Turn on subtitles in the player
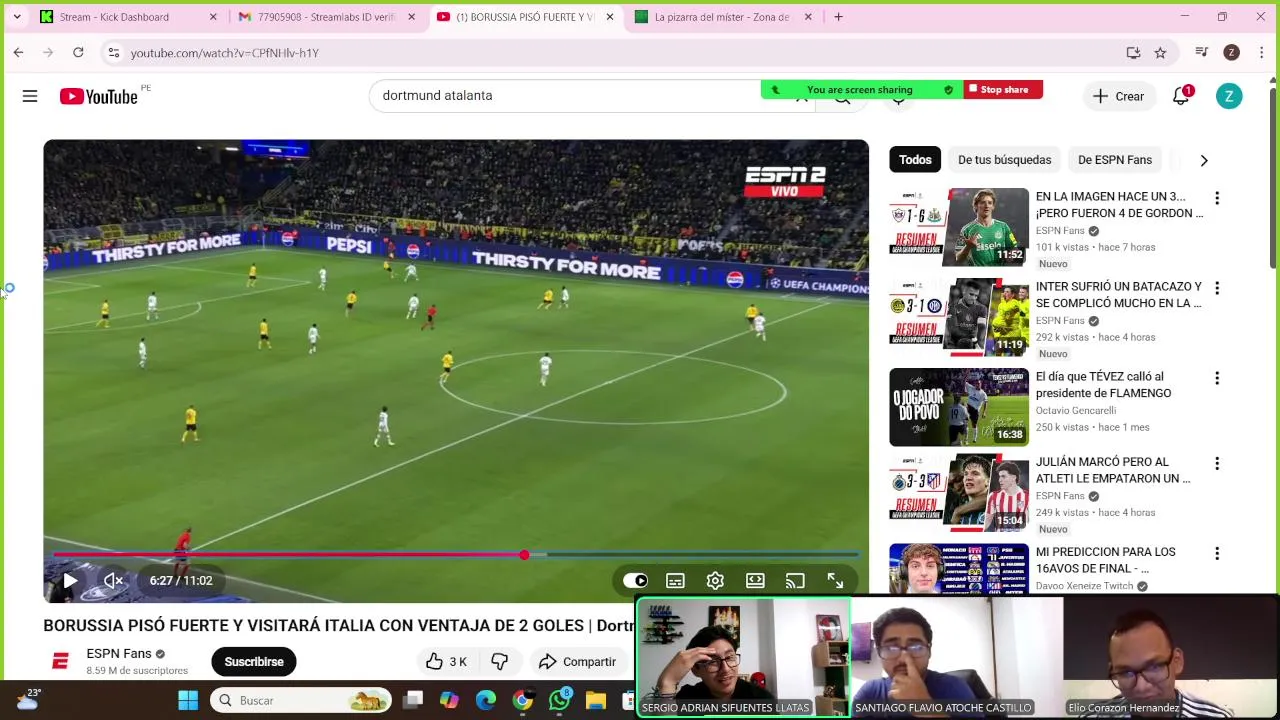This screenshot has width=1280, height=720. (675, 580)
